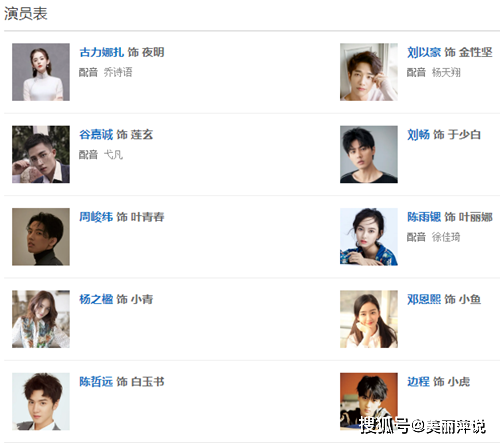Click the 谷嘉诚 name link

click(x=96, y=134)
